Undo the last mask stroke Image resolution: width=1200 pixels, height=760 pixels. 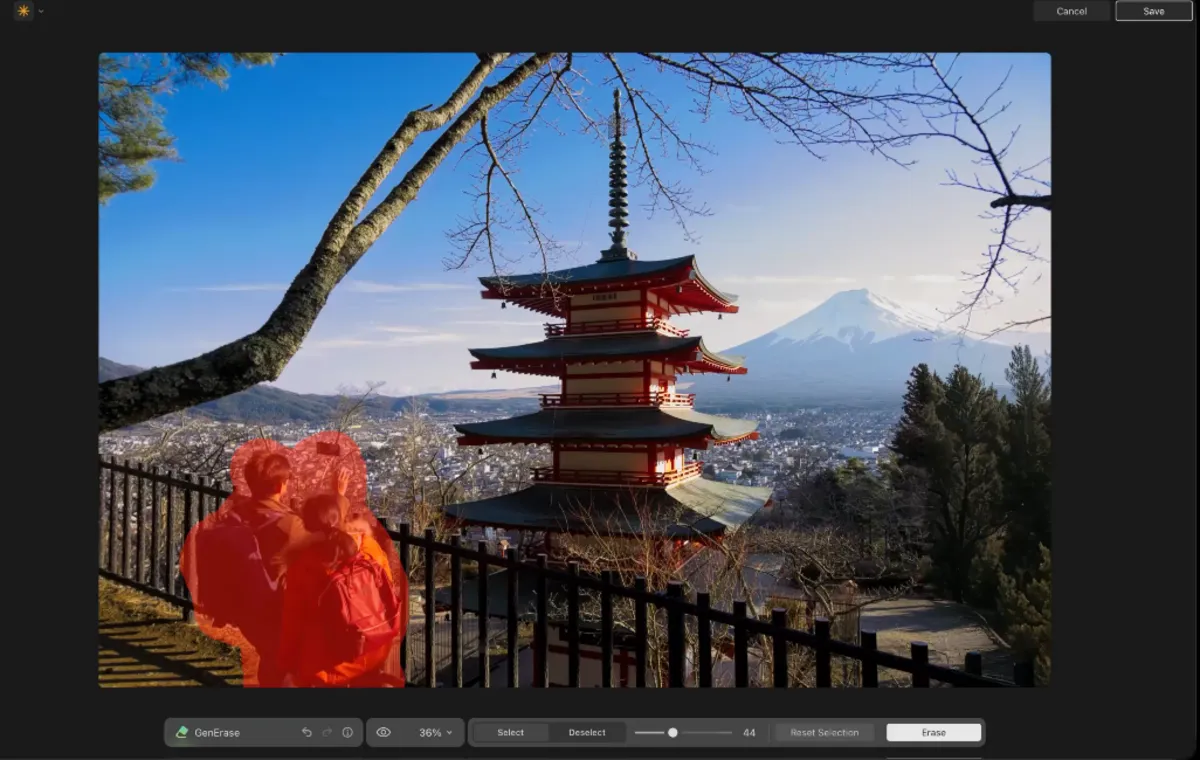click(306, 732)
